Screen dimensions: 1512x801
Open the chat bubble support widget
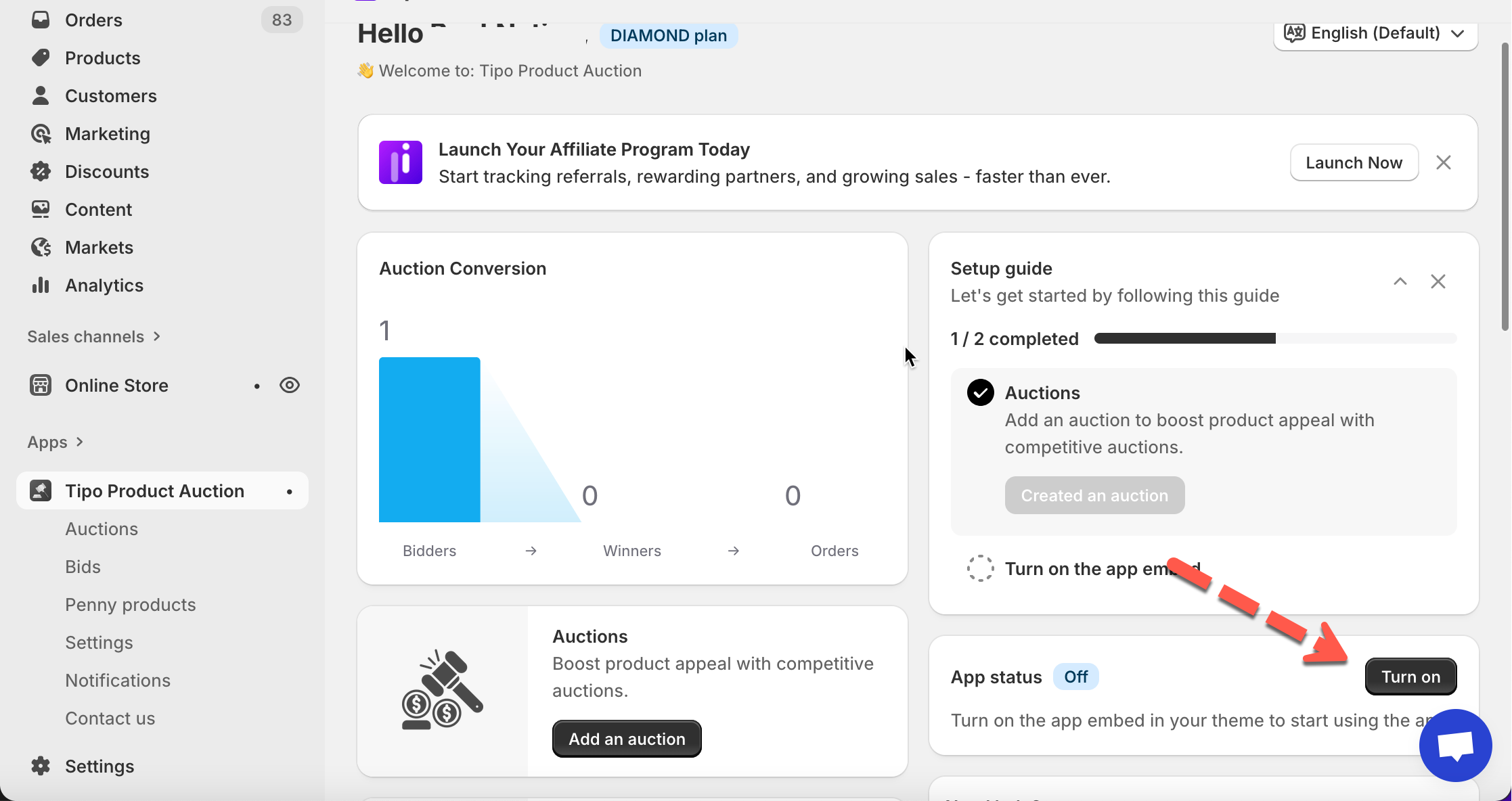1455,746
